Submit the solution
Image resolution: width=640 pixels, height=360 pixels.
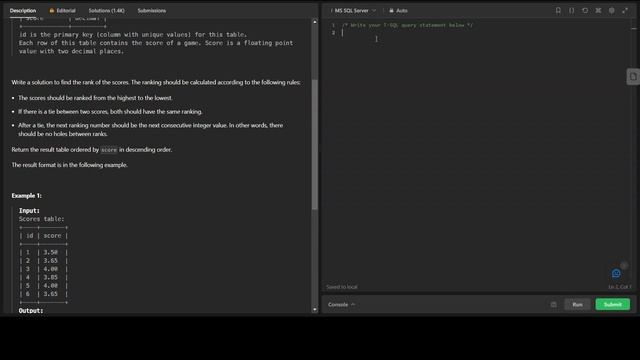(x=613, y=304)
